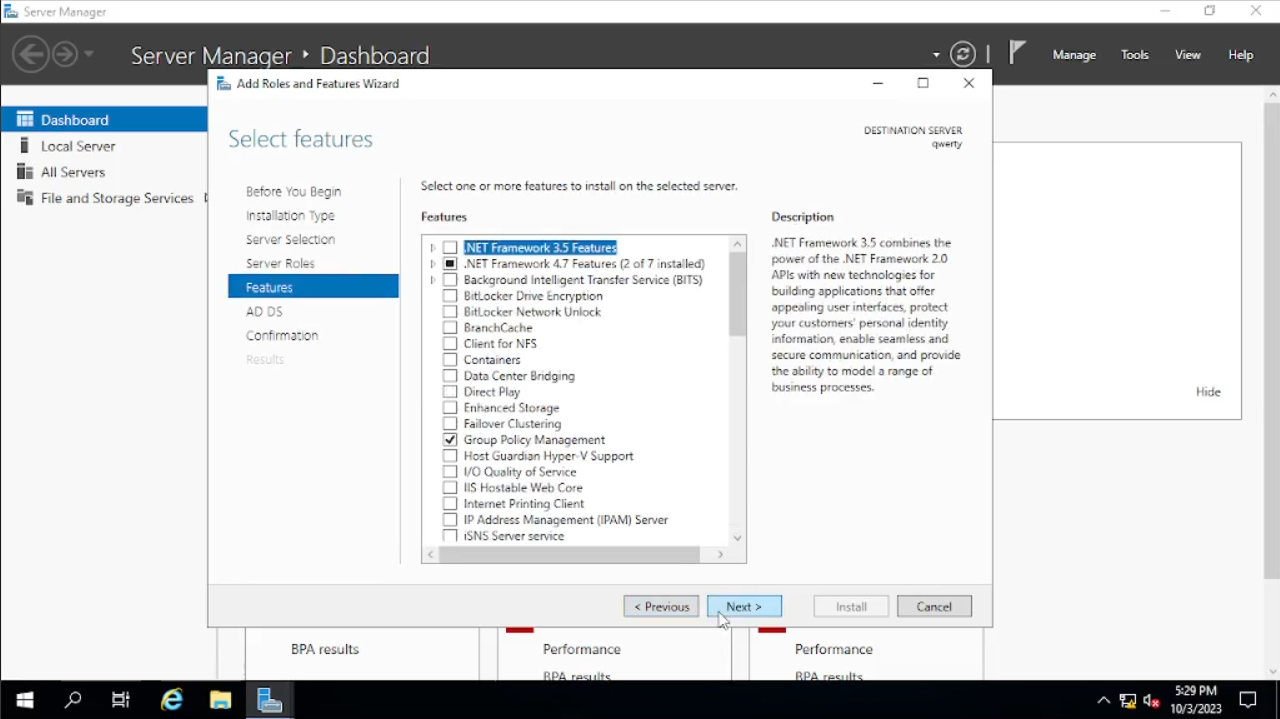
Task: Check the BitLocker Drive Encryption checkbox
Action: point(450,296)
